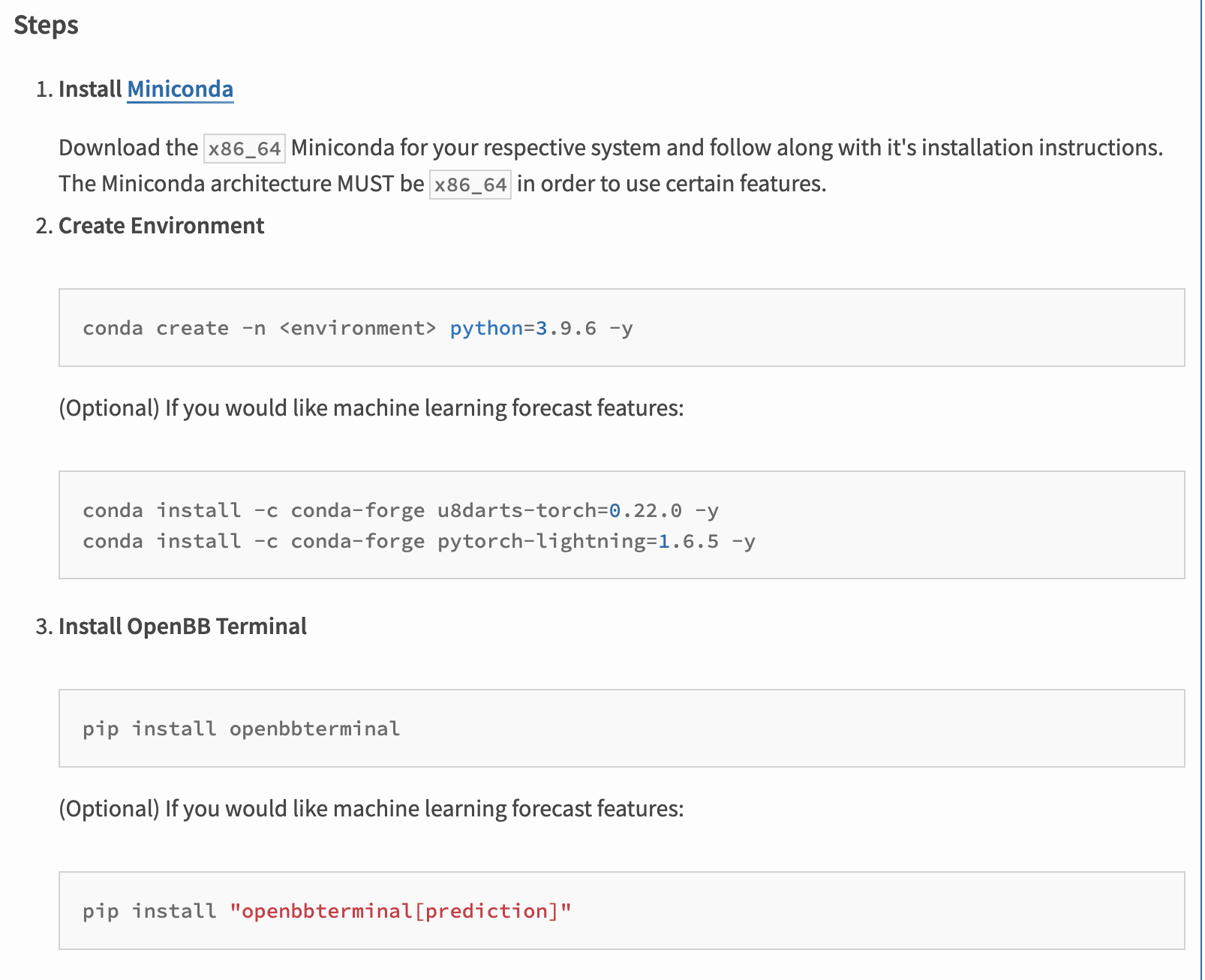Image resolution: width=1205 pixels, height=980 pixels.
Task: Click the bold Install text in step 1
Action: point(90,89)
